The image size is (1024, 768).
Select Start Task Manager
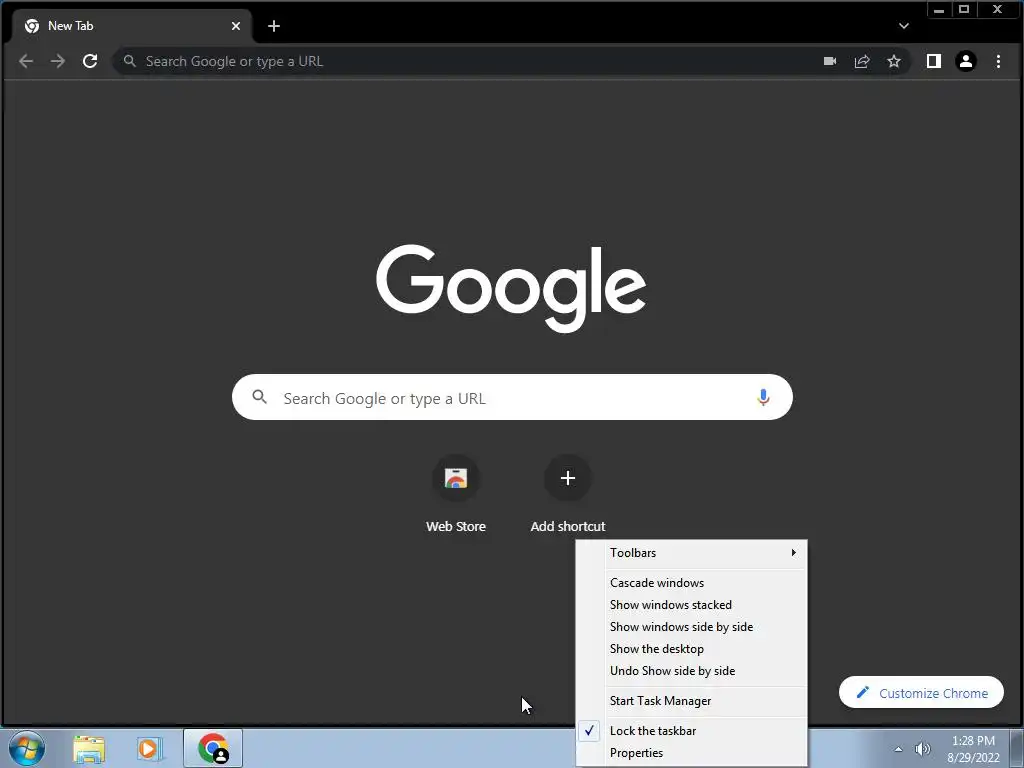tap(692, 701)
